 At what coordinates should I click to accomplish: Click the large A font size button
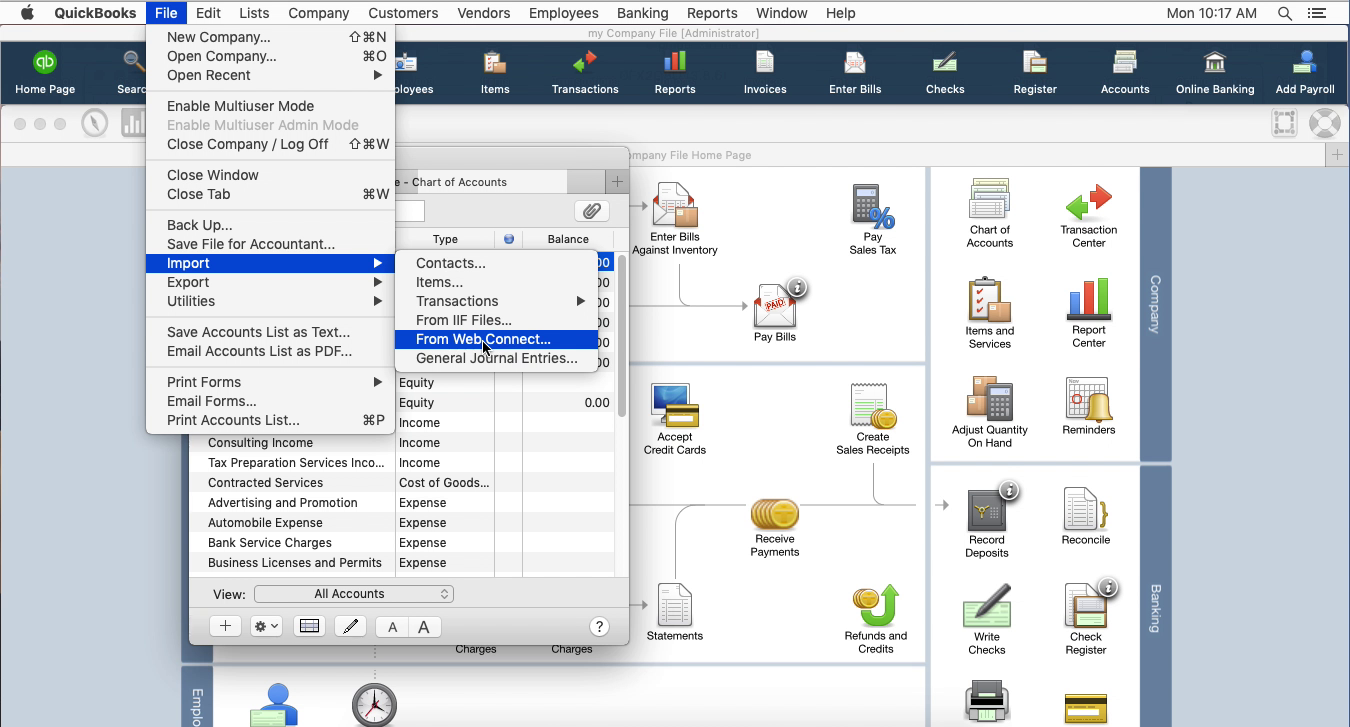tap(424, 627)
